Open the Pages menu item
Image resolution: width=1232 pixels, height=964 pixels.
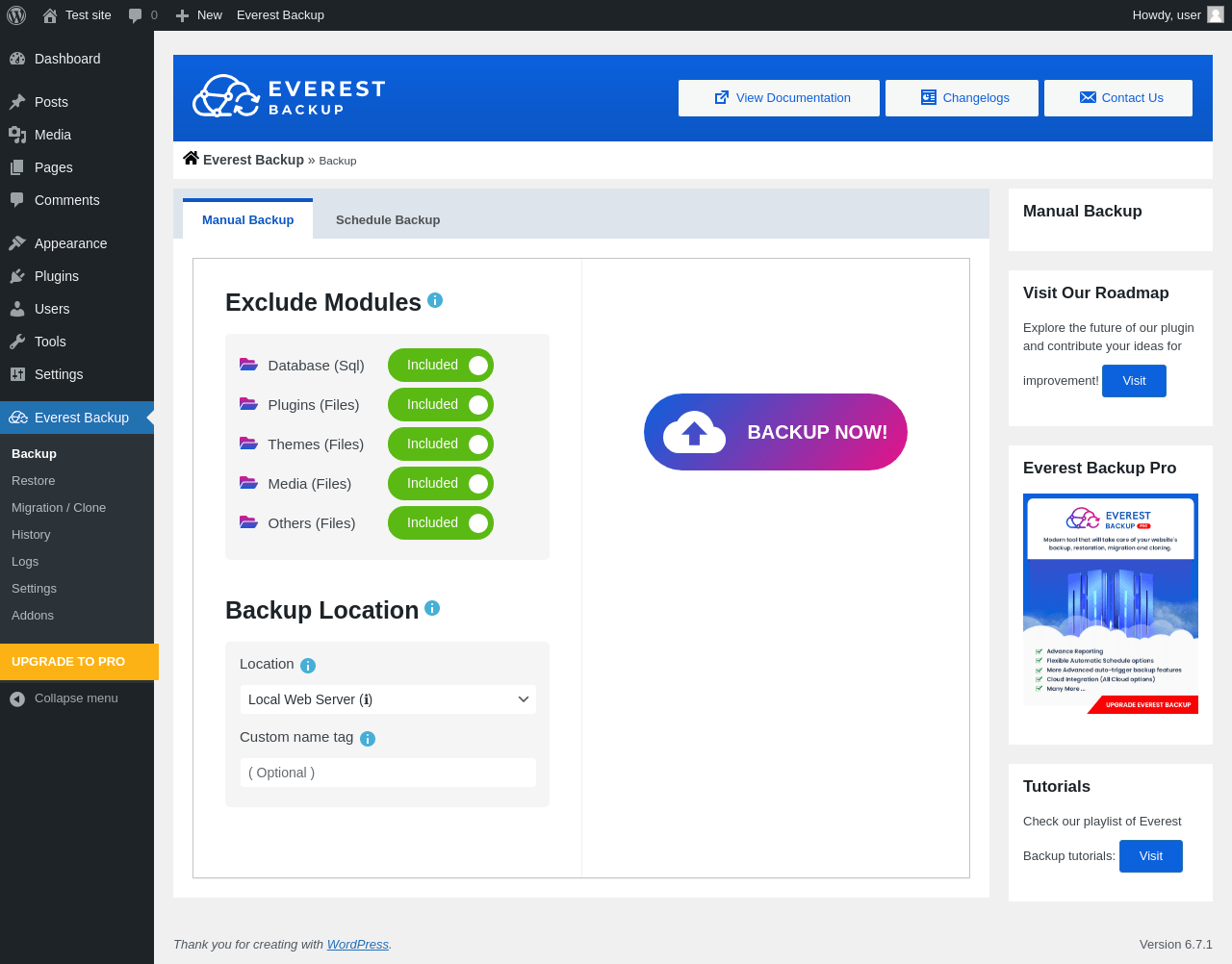77,167
